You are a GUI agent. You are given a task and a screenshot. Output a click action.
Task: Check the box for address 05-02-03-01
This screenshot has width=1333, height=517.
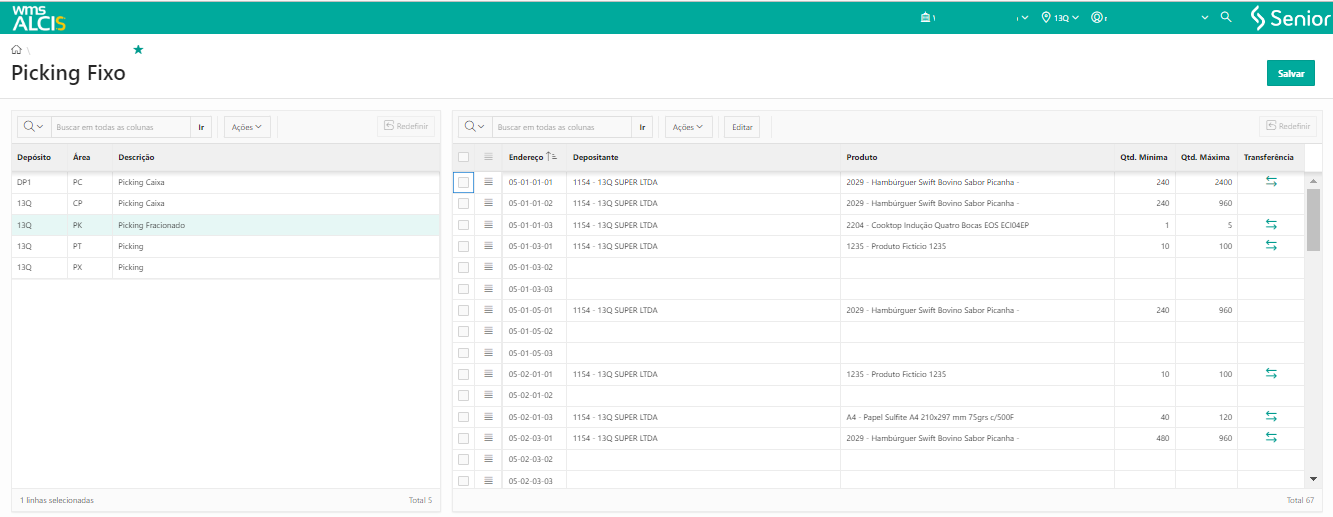(463, 438)
